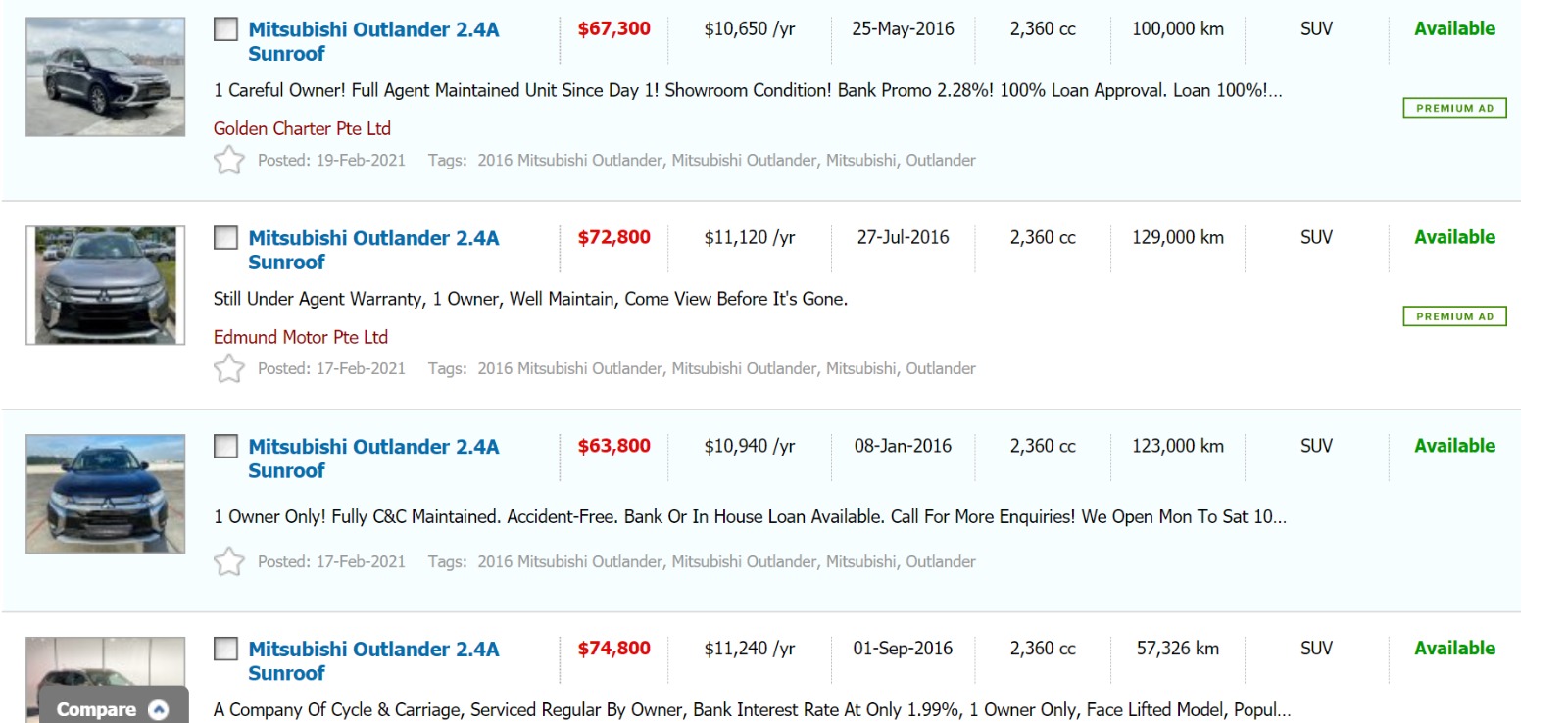The width and height of the screenshot is (1568, 723).
Task: Click the star on the $63,800 Outlander listing
Action: point(228,561)
